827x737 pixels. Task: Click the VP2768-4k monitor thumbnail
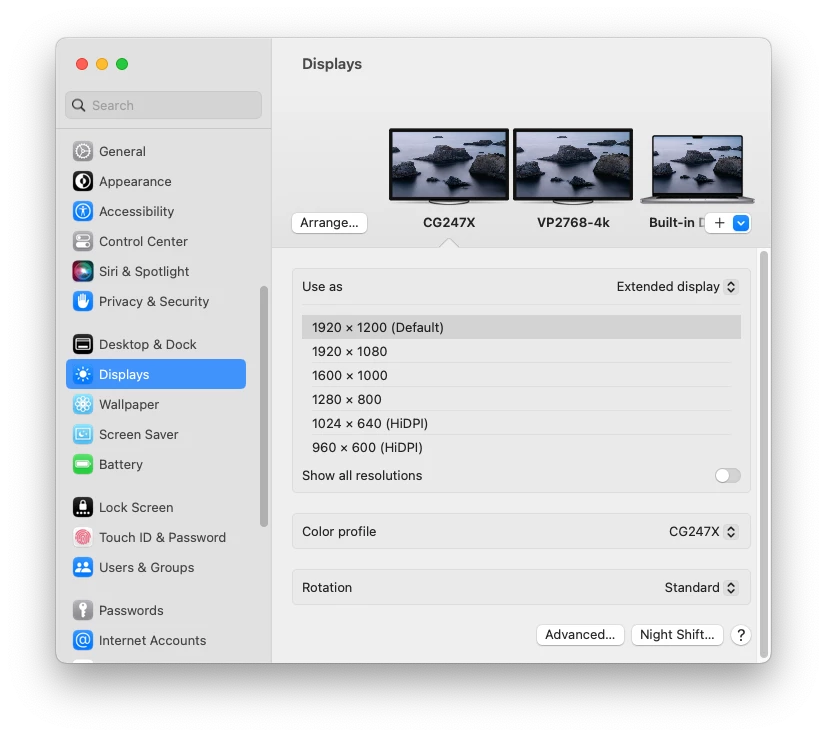pos(573,166)
